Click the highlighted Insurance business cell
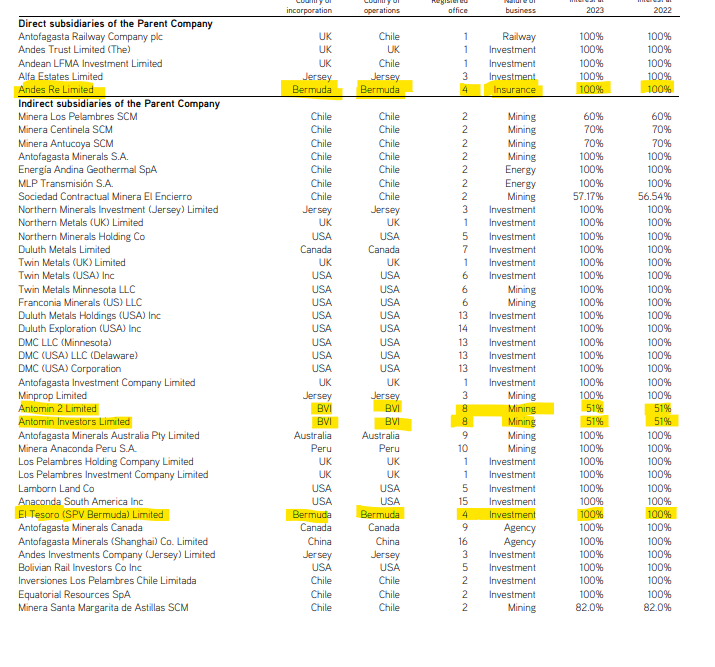 click(514, 90)
